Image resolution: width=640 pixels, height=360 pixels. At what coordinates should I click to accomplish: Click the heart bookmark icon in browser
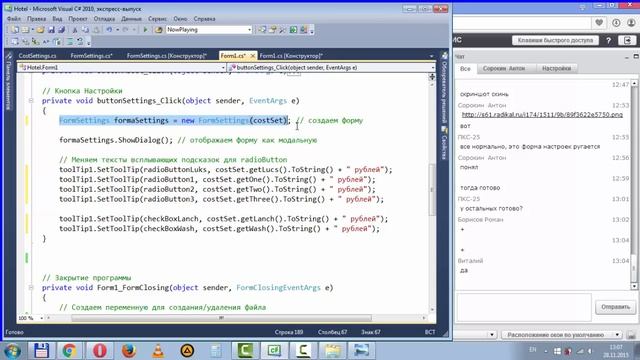point(599,23)
